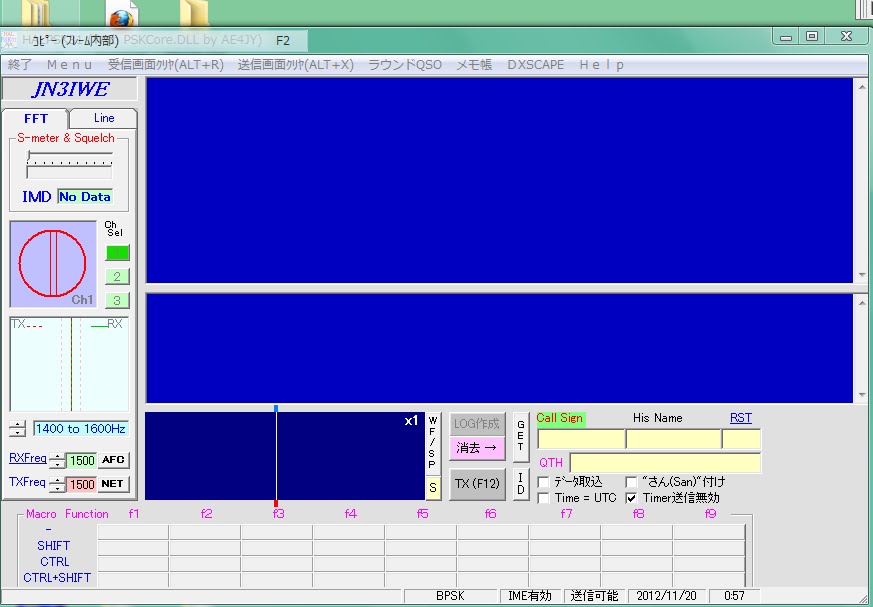This screenshot has height=607, width=873.
Task: Click the Ch1 phase scope display
Action: pos(53,264)
